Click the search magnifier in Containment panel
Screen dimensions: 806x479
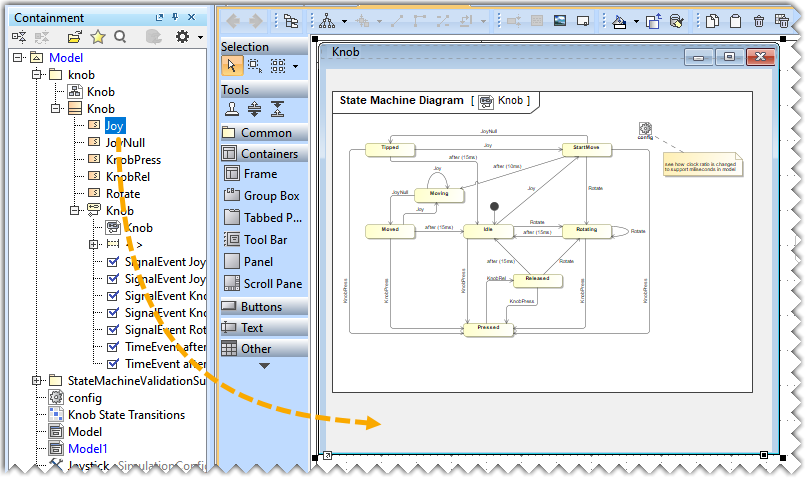120,38
